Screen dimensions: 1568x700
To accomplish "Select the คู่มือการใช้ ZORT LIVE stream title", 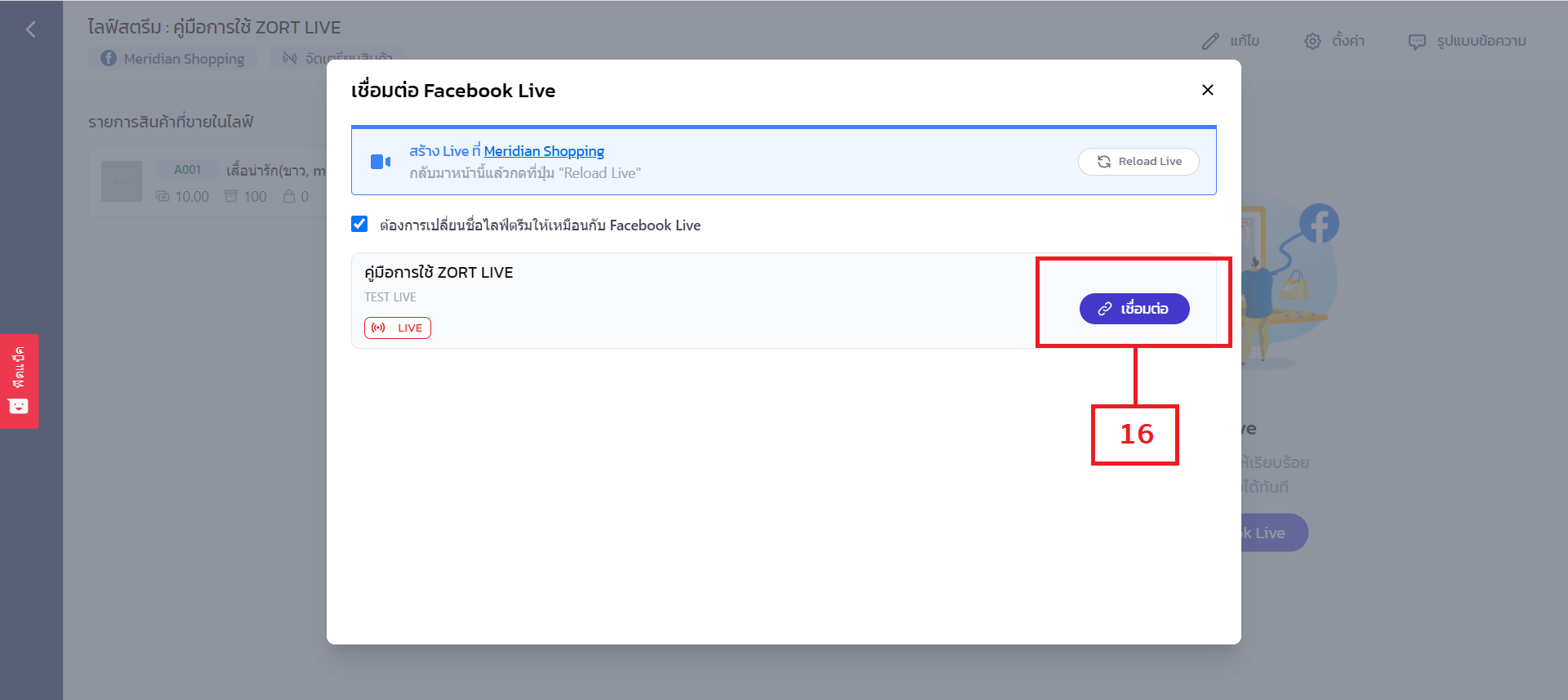I will pos(439,272).
